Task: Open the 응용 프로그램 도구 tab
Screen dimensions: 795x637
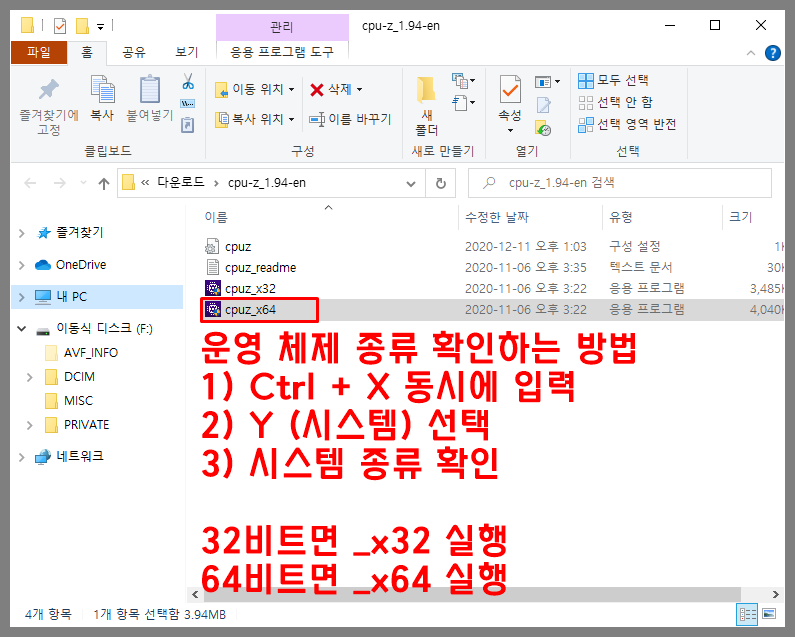Action: click(x=282, y=52)
